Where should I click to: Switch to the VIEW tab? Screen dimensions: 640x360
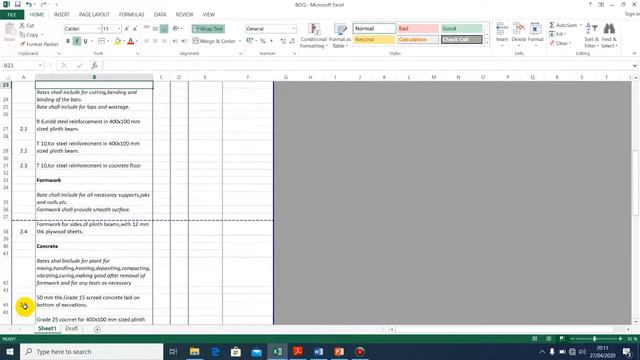[x=209, y=15]
